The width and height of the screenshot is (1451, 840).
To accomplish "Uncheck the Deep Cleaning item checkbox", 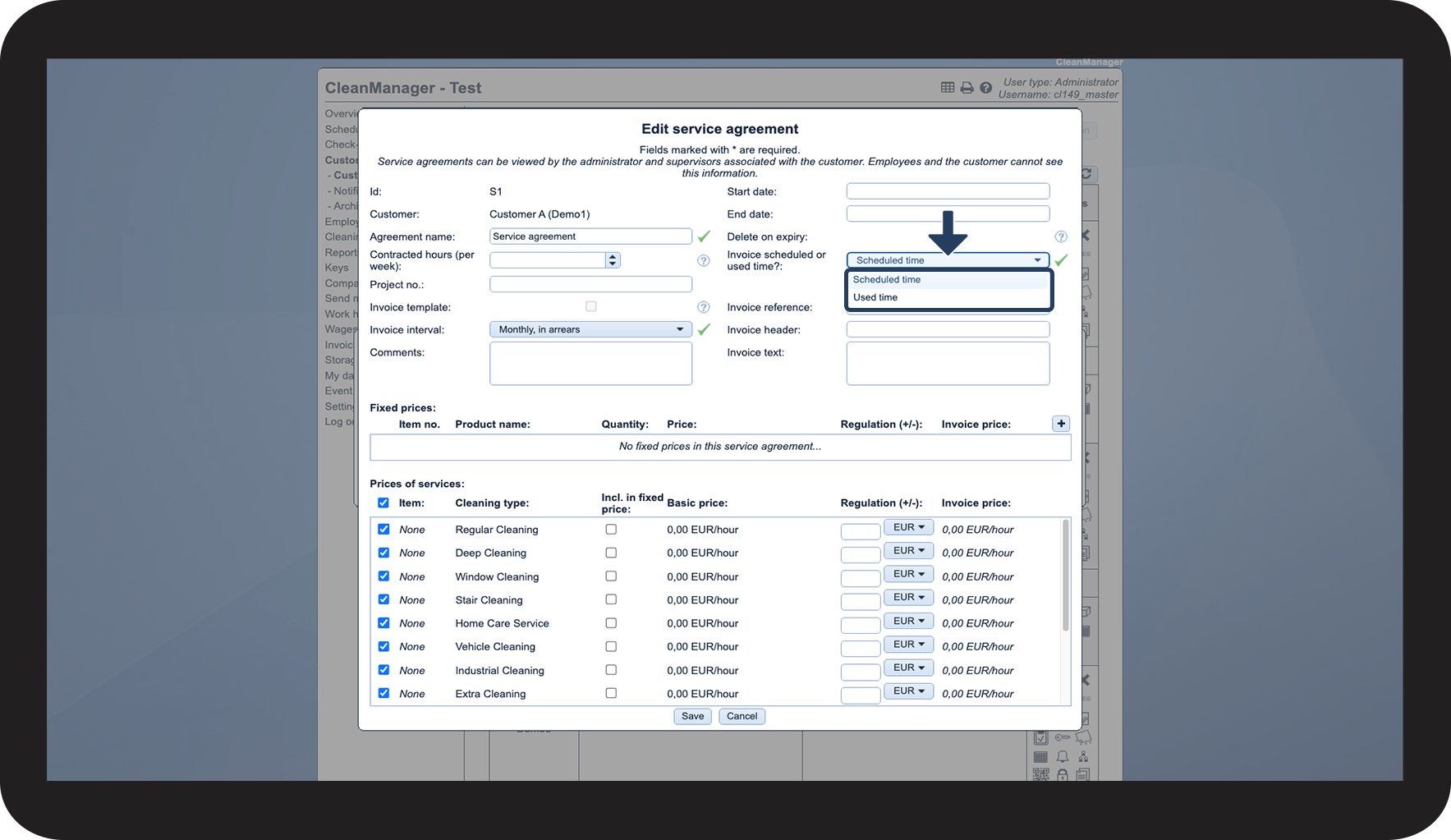I will (x=383, y=553).
